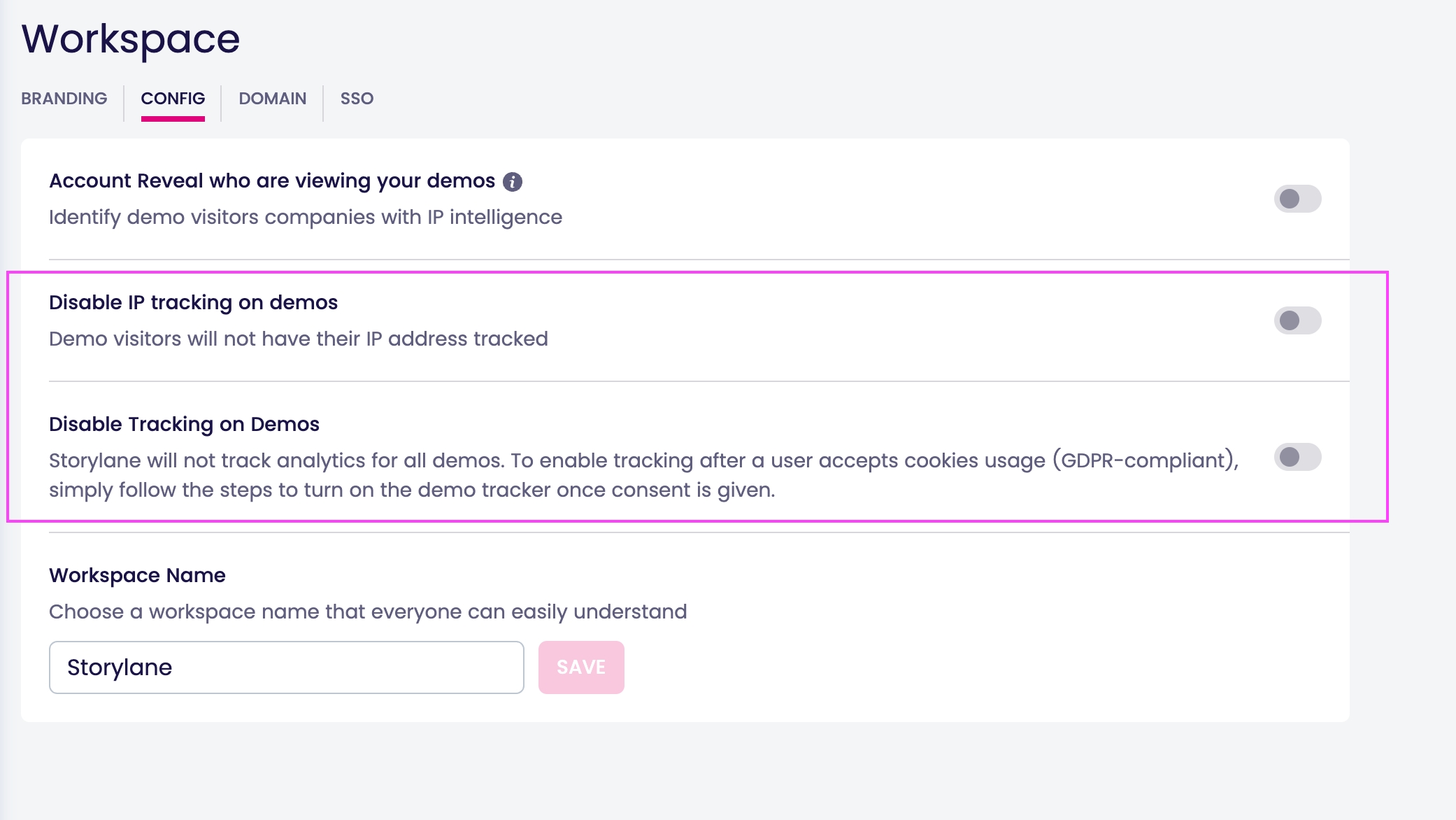Toggle Disable IP tracking on demos
This screenshot has height=820, width=1456.
1297,320
